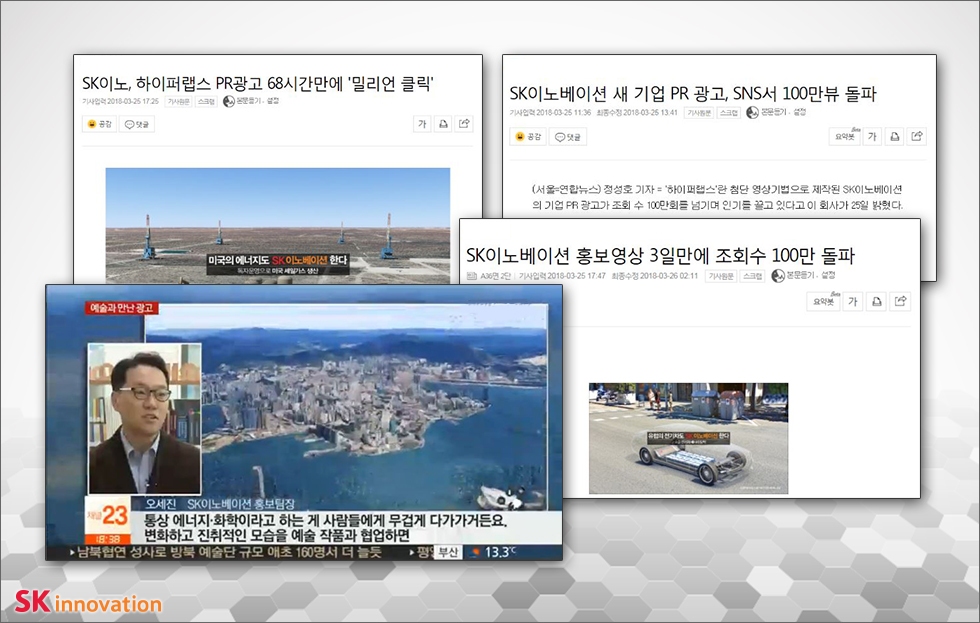Click 본문듣기 listen icon on 홍보영상 article

[778, 275]
